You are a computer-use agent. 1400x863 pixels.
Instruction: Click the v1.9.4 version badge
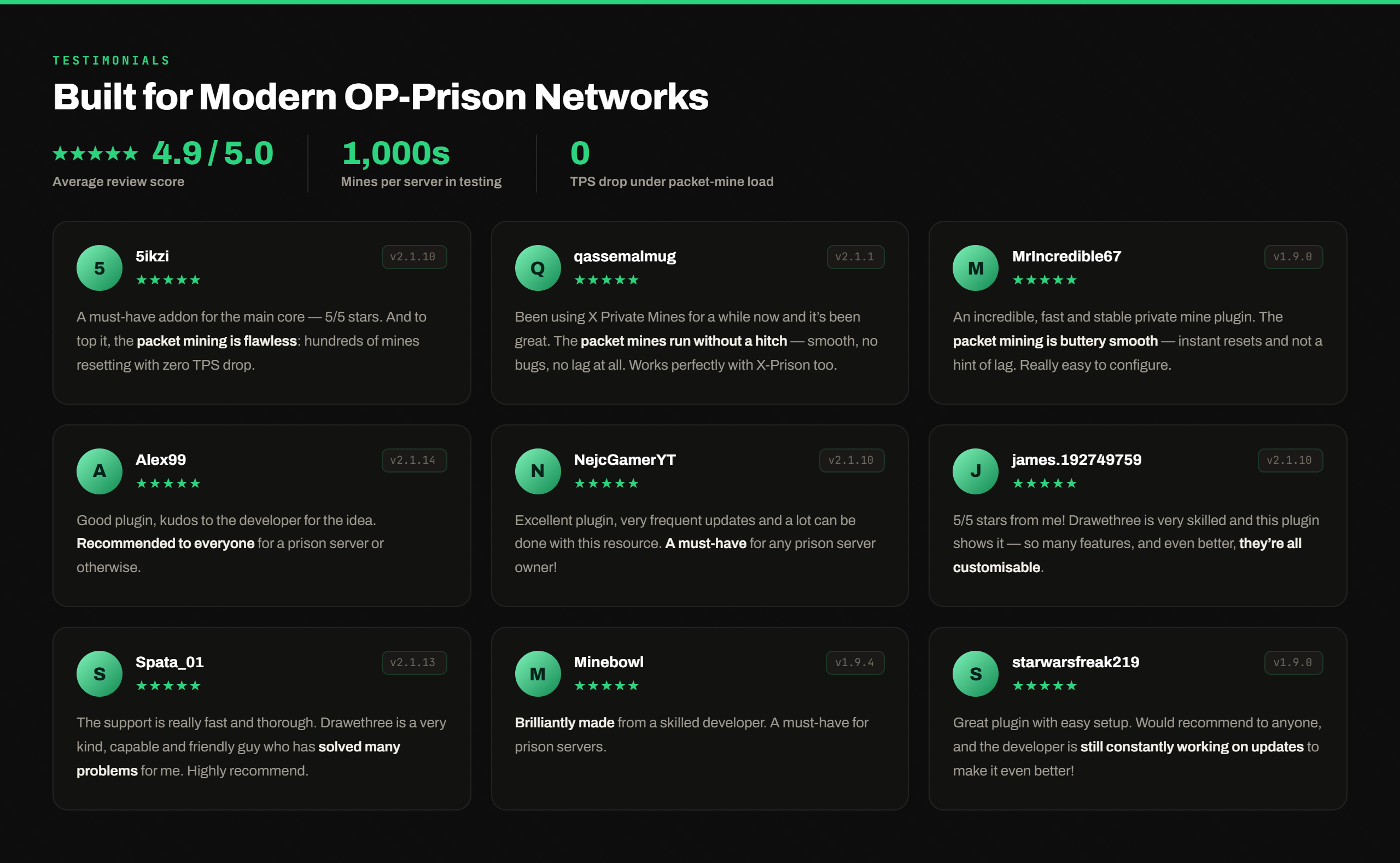click(x=855, y=663)
